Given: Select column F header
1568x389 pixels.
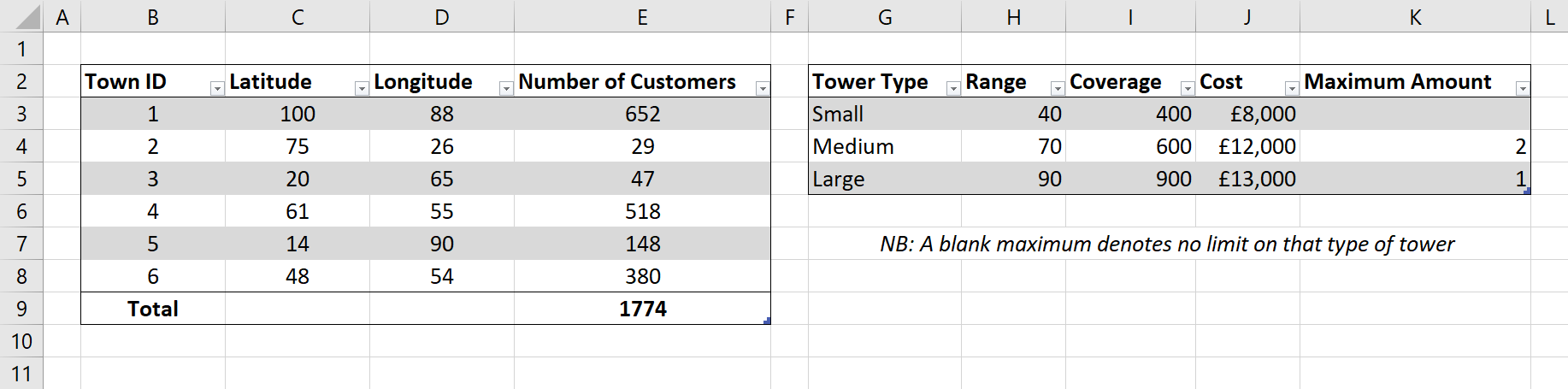Looking at the screenshot, I should (789, 16).
